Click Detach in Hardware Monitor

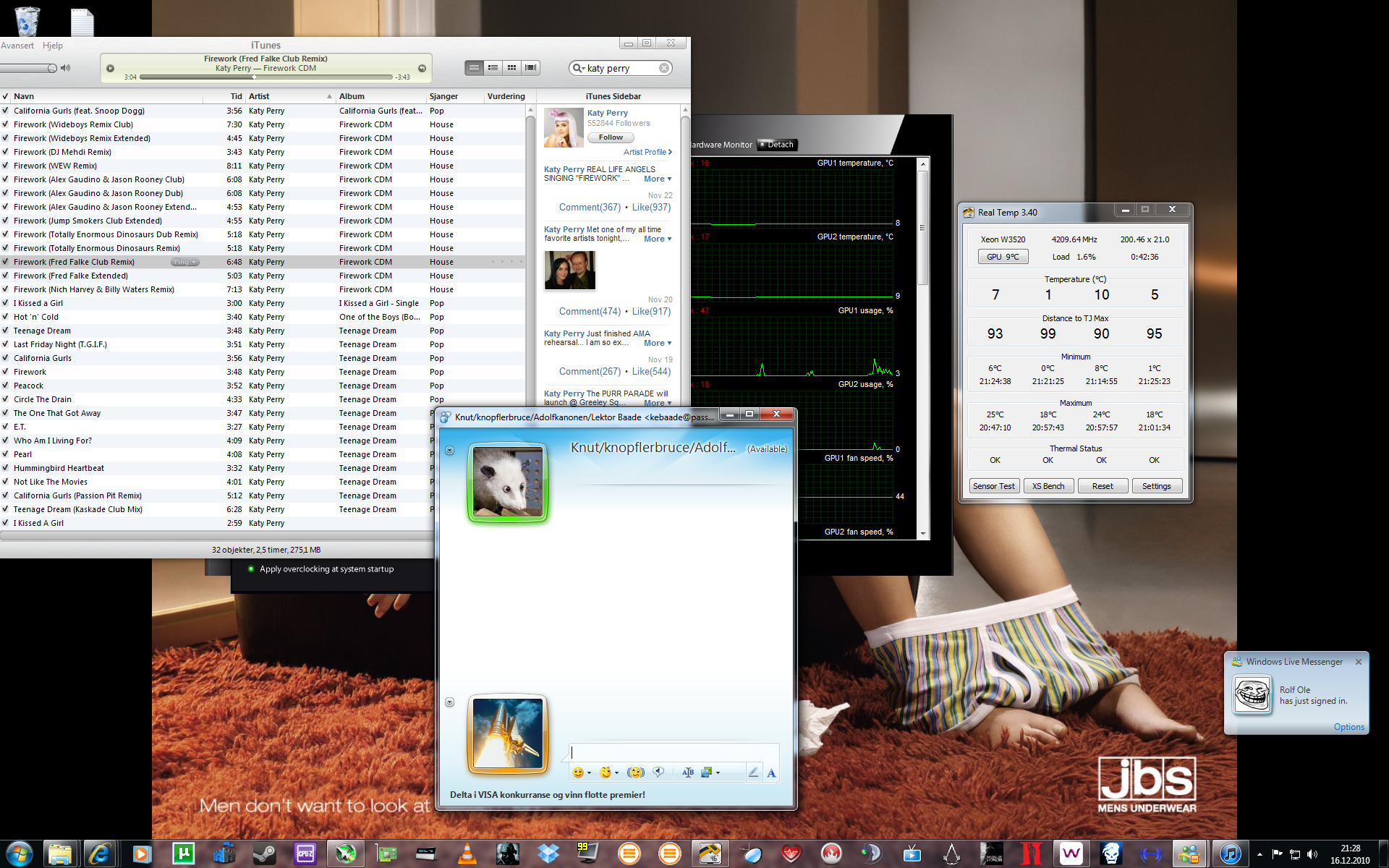pyautogui.click(x=776, y=145)
